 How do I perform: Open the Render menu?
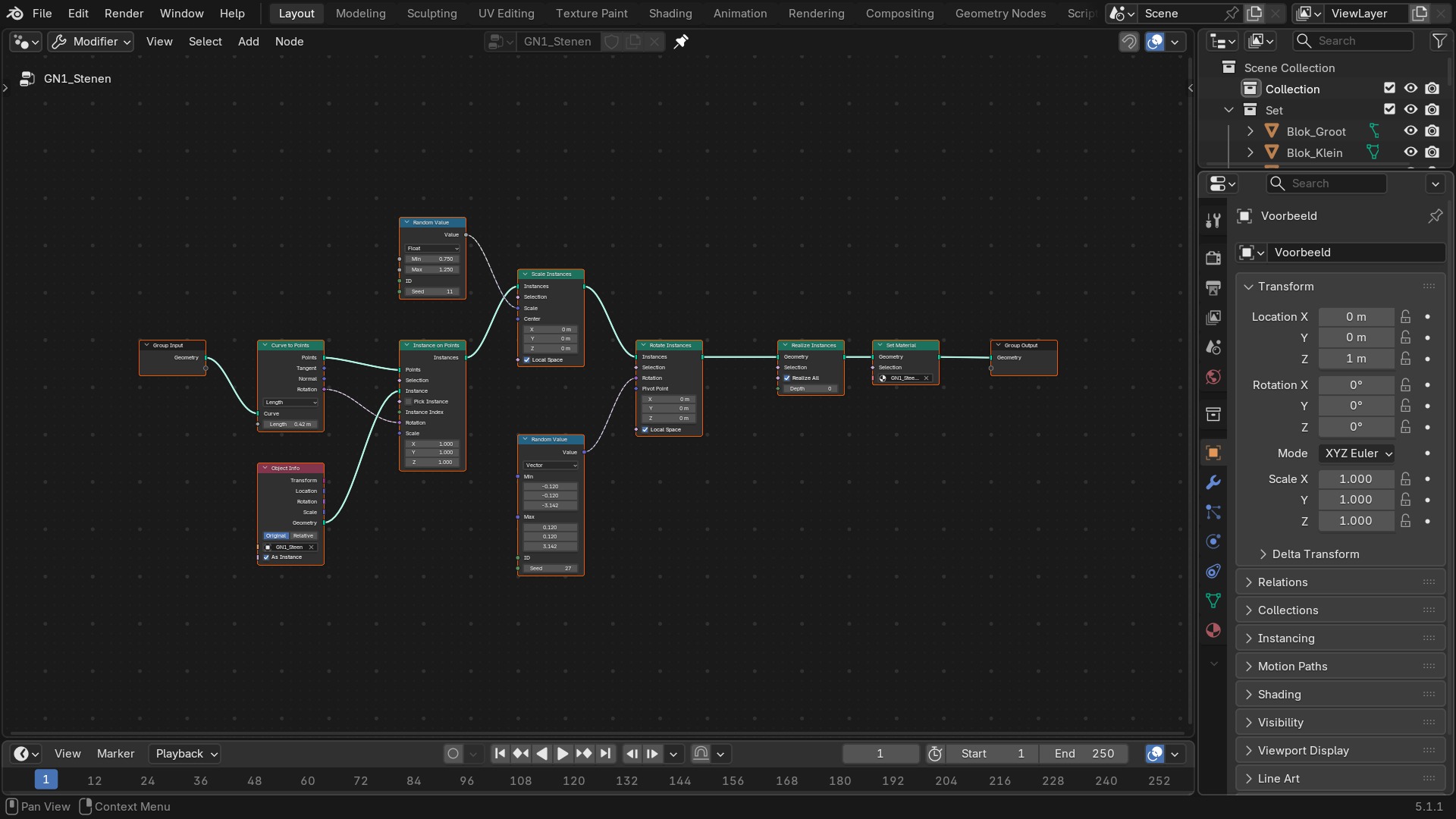click(124, 14)
